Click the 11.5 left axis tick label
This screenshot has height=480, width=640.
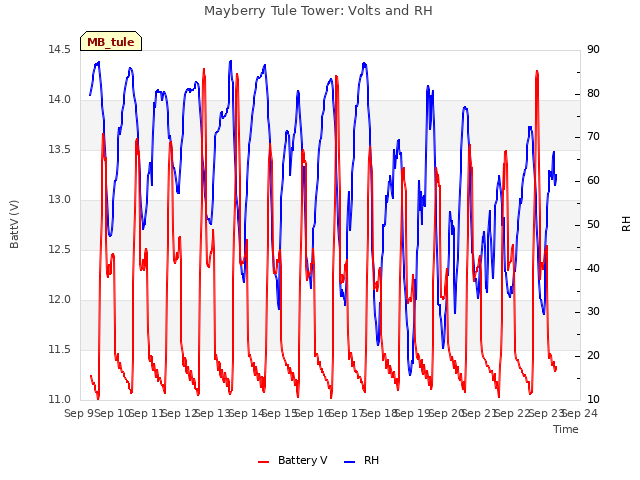(x=60, y=349)
